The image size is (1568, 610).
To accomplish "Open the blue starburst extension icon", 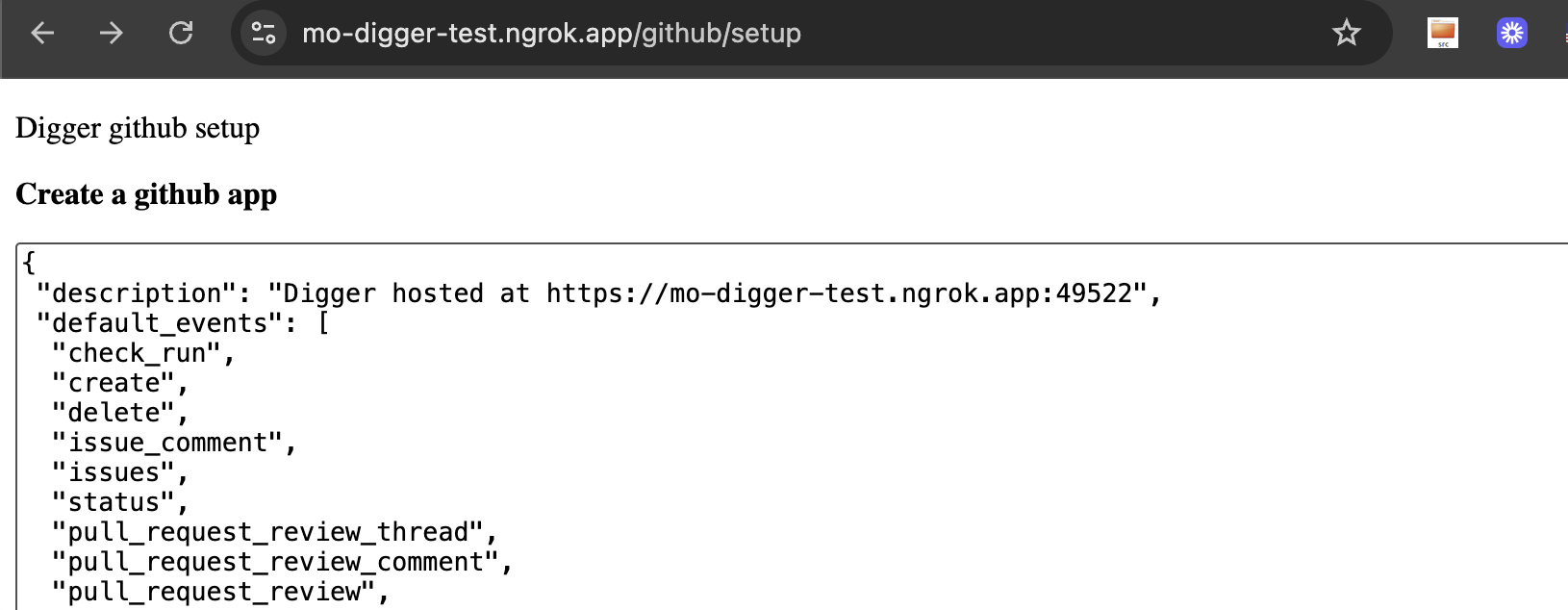I will [x=1512, y=33].
